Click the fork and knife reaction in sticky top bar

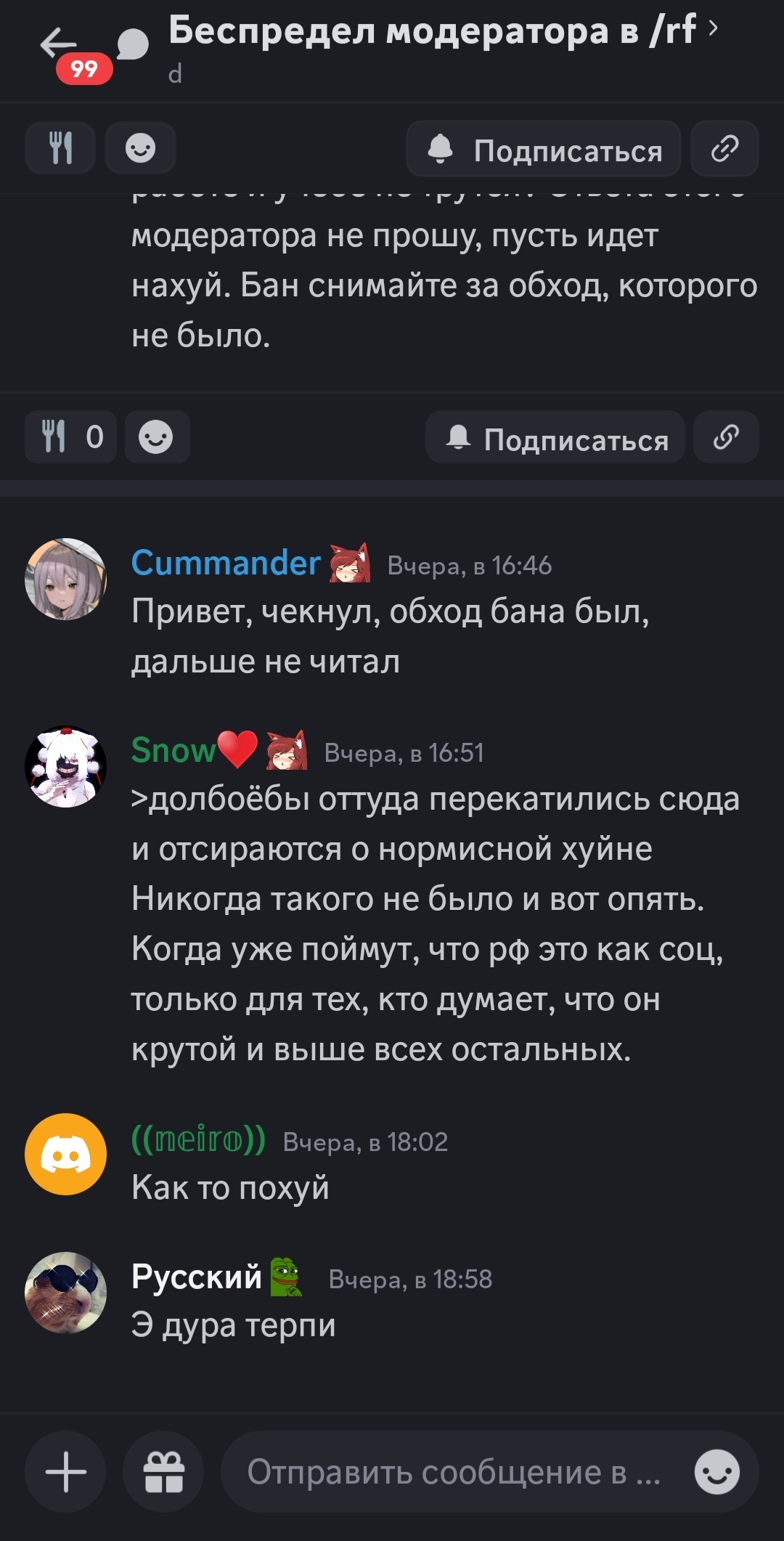tap(60, 148)
